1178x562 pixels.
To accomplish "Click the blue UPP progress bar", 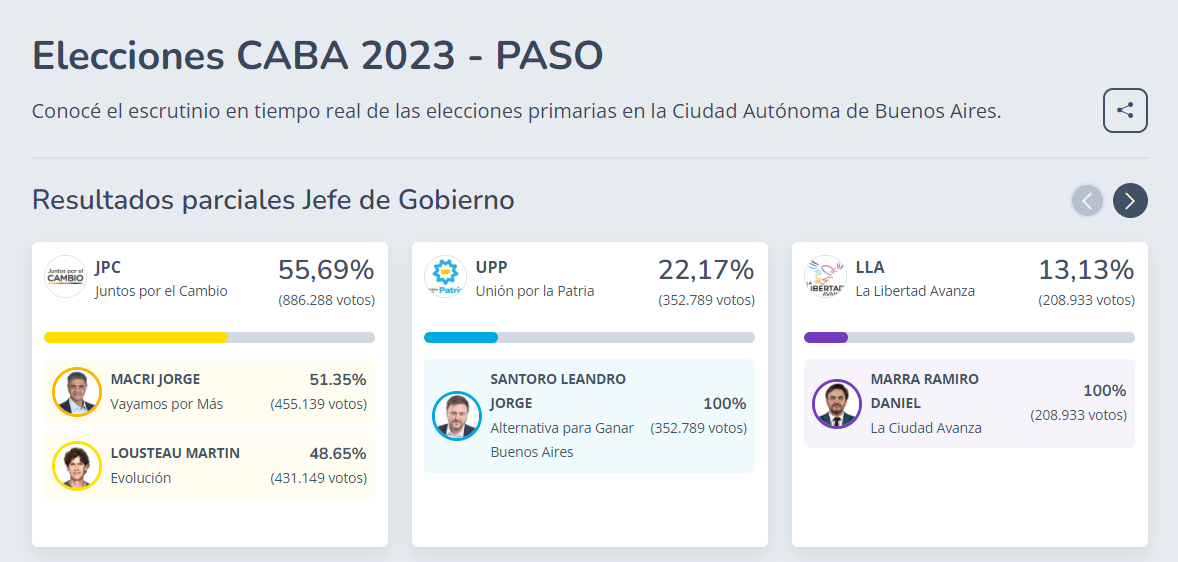I will point(461,337).
